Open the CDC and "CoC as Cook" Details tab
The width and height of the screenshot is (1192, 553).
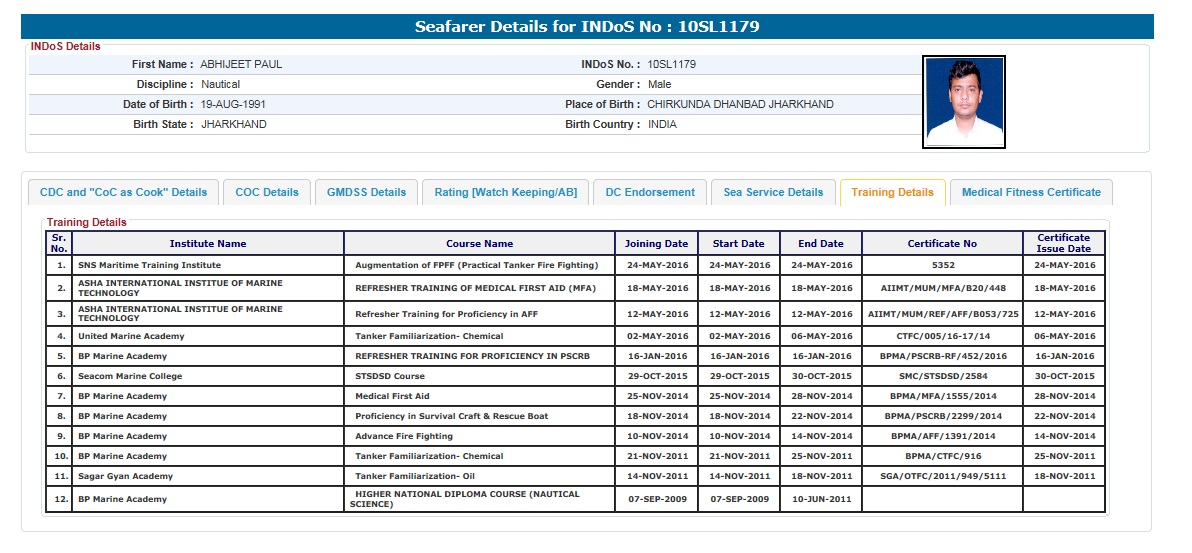pos(123,192)
